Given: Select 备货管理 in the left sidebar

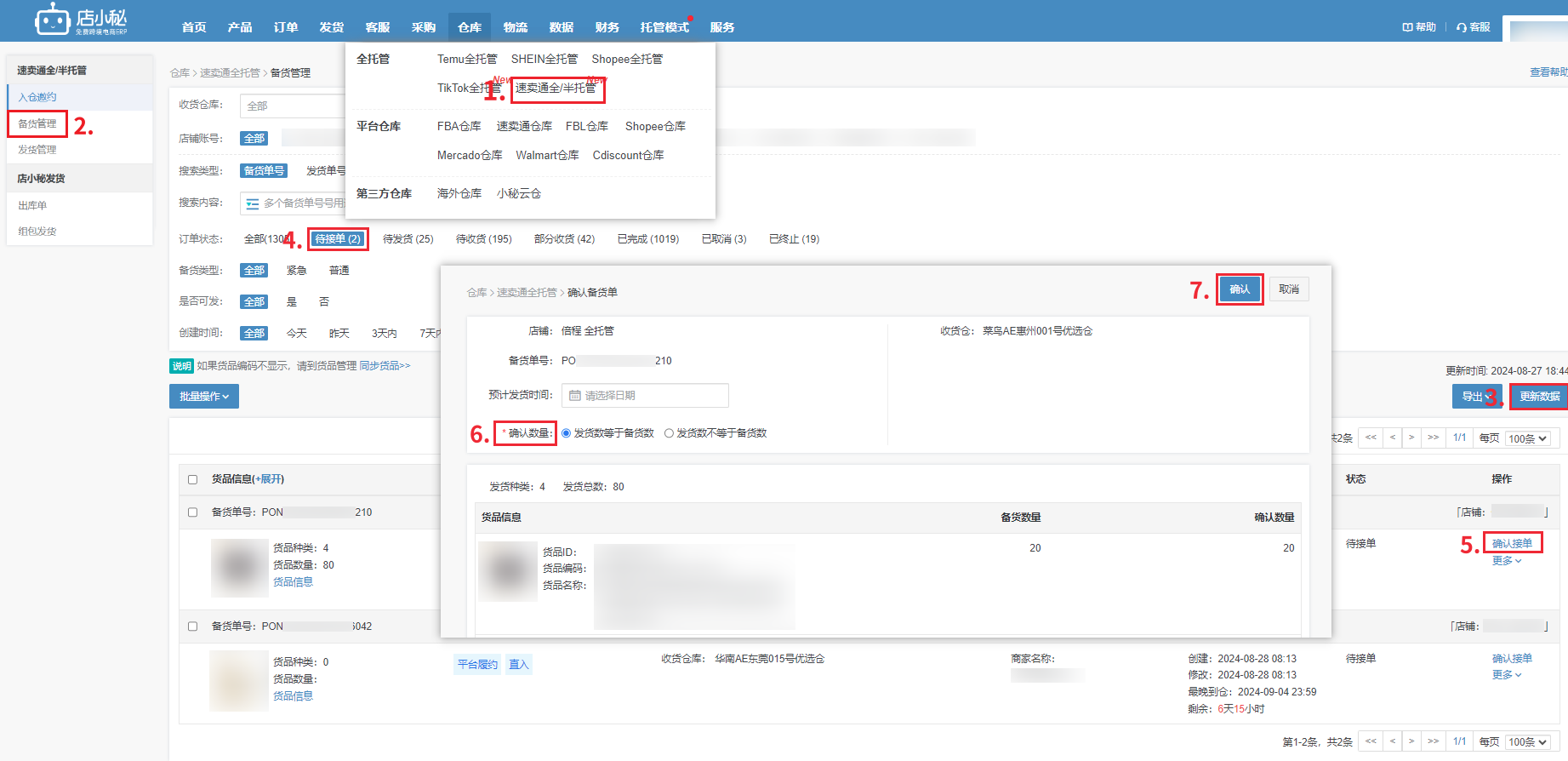Looking at the screenshot, I should (x=37, y=123).
